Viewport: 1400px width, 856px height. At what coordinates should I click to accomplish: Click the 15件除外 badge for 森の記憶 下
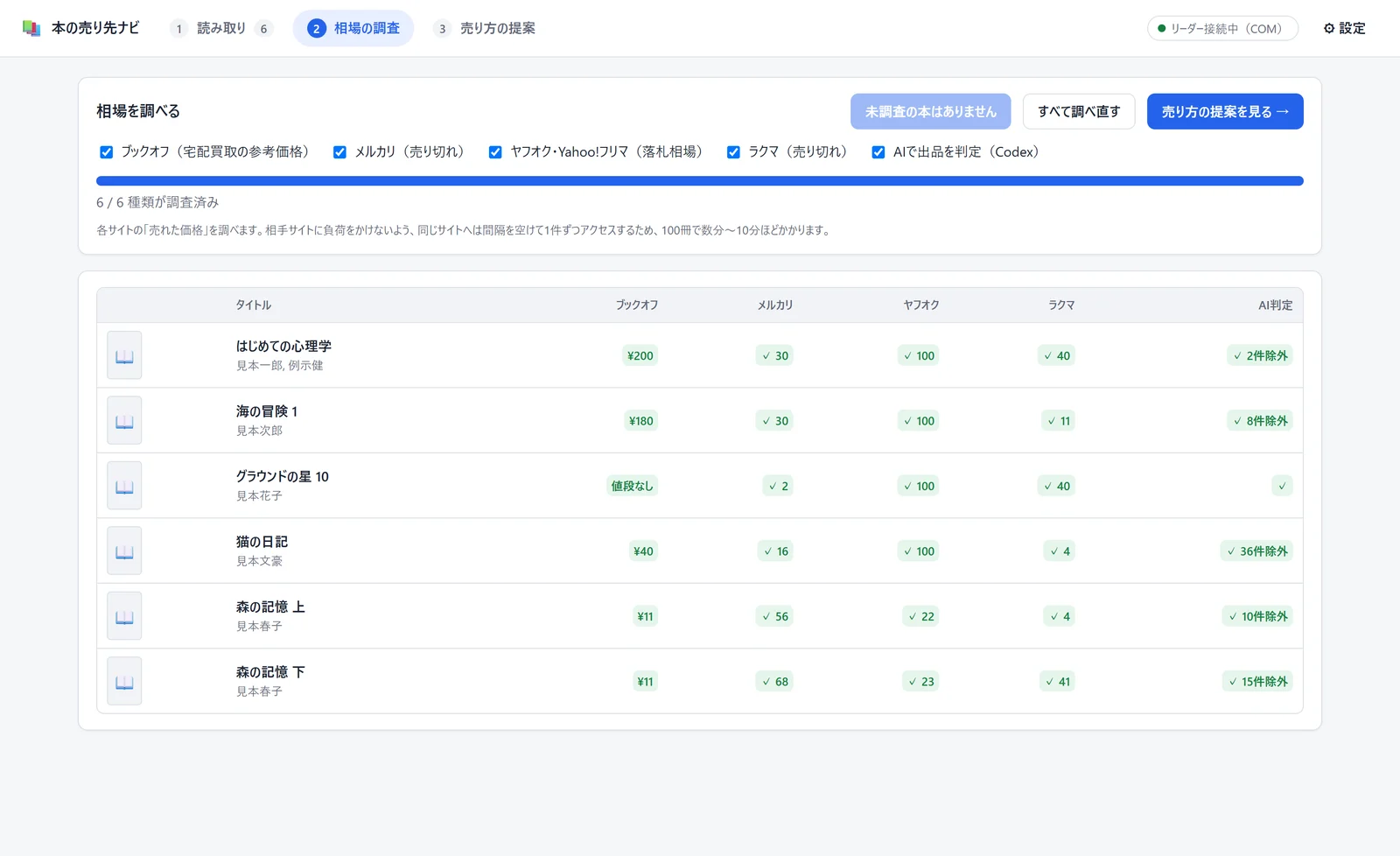[1258, 681]
